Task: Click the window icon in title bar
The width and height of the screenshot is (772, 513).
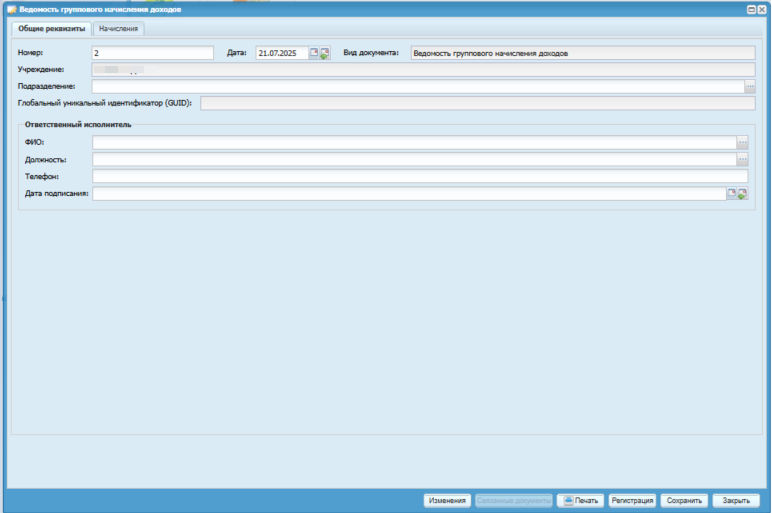Action: pos(12,9)
